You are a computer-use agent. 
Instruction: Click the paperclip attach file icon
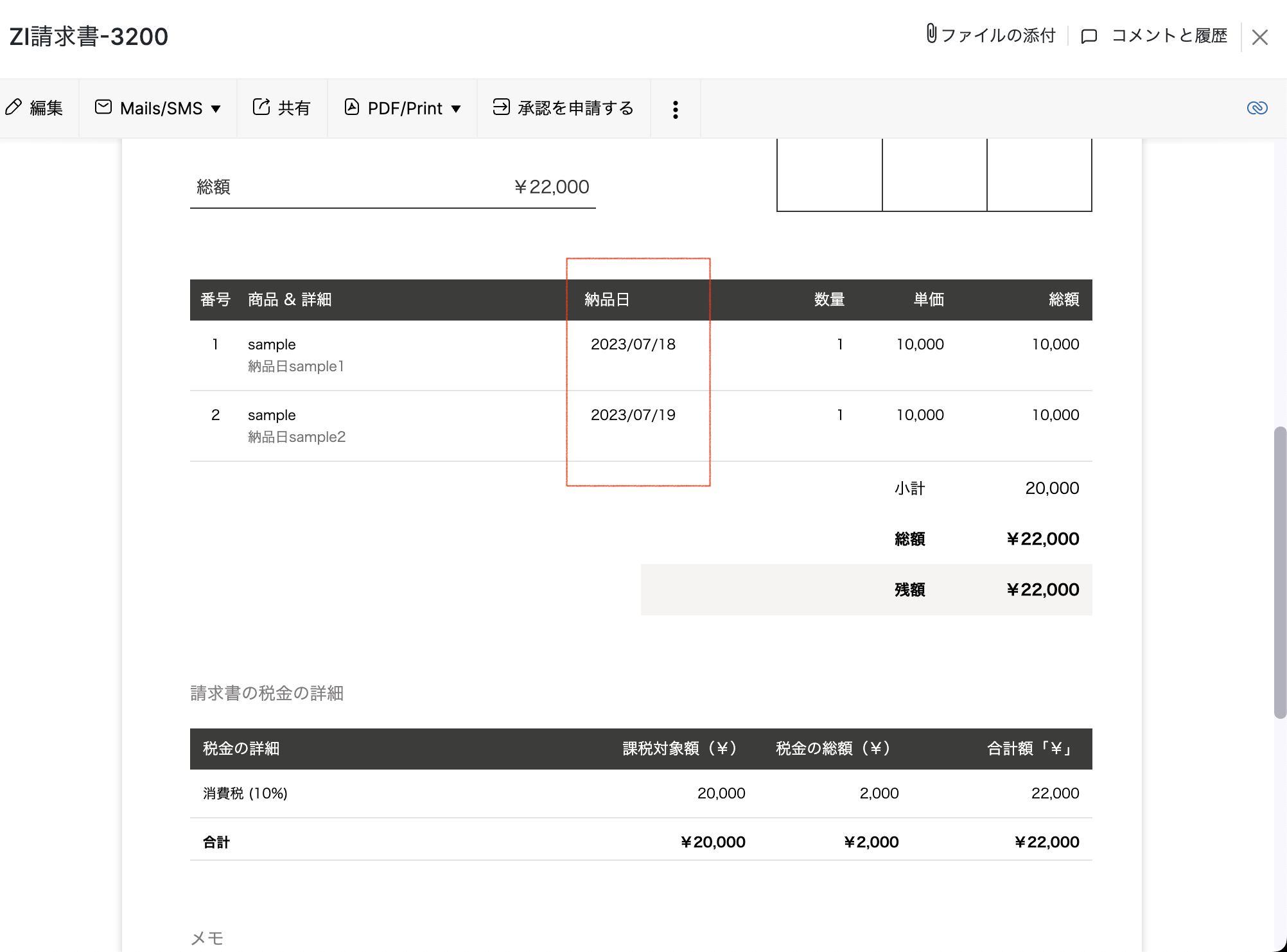[931, 34]
